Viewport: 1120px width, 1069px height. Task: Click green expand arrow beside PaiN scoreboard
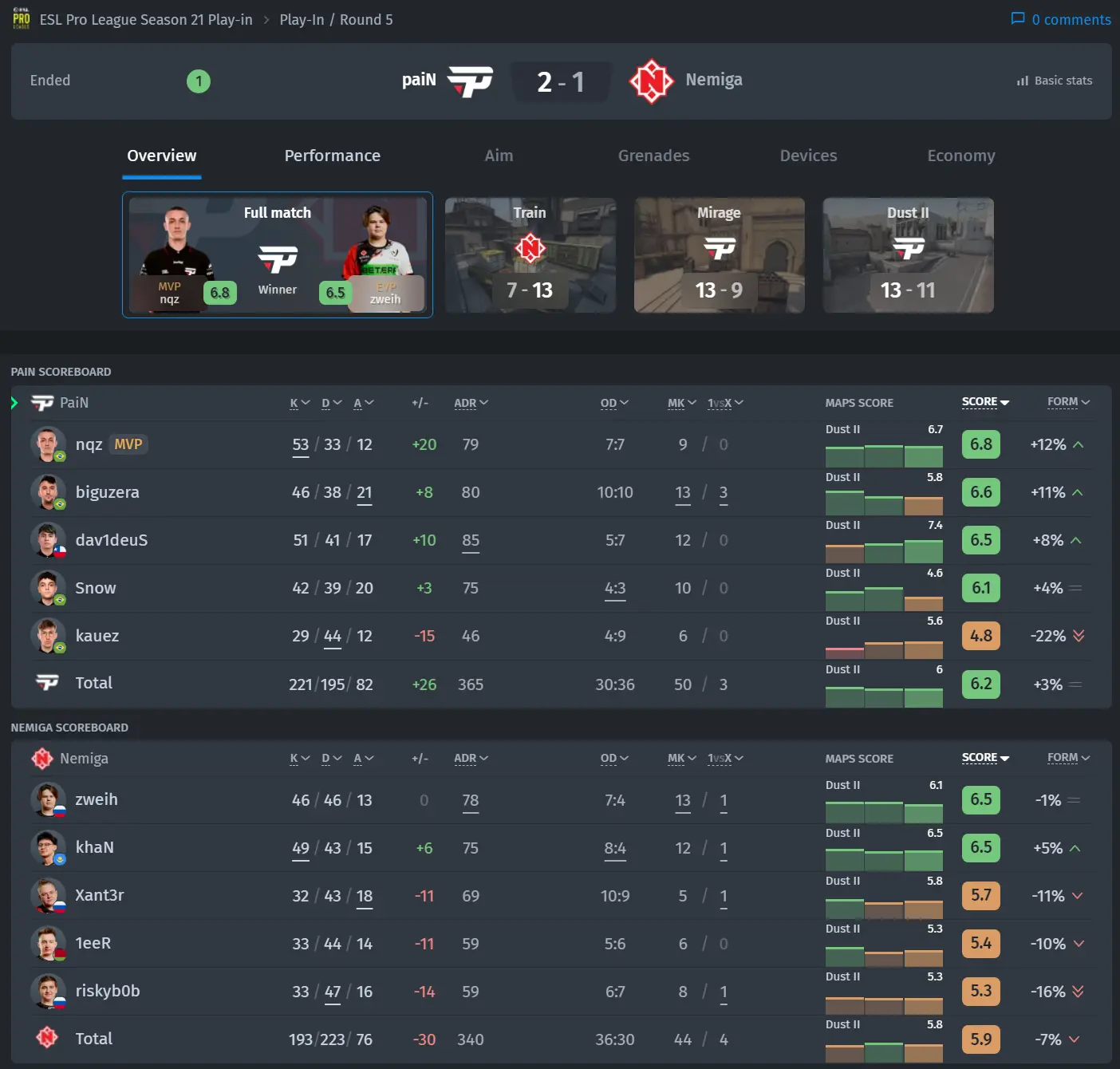14,403
